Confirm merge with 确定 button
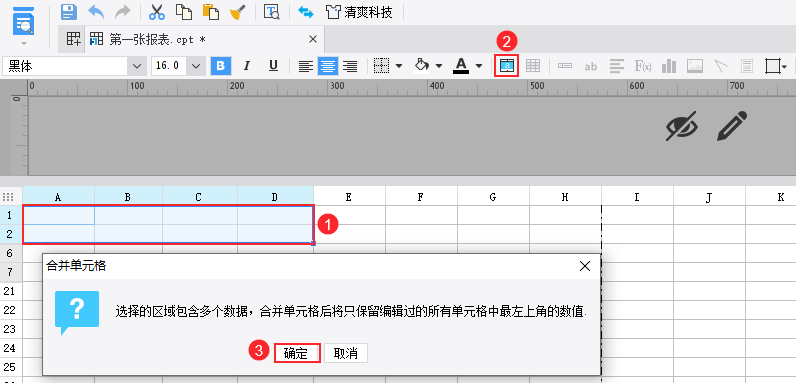The image size is (796, 383). 296,354
